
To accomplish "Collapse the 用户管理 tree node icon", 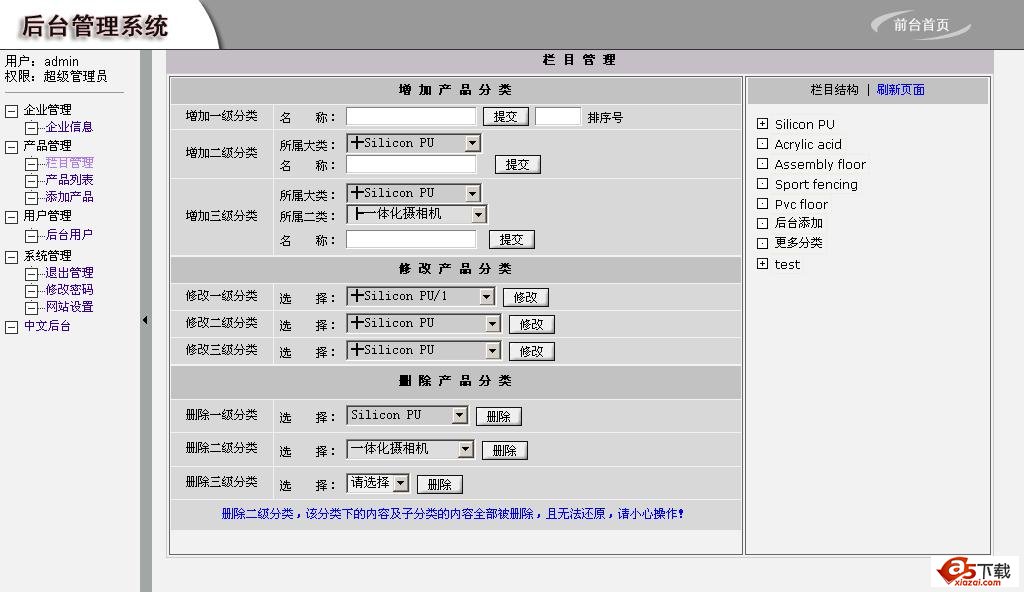I will 12,216.
